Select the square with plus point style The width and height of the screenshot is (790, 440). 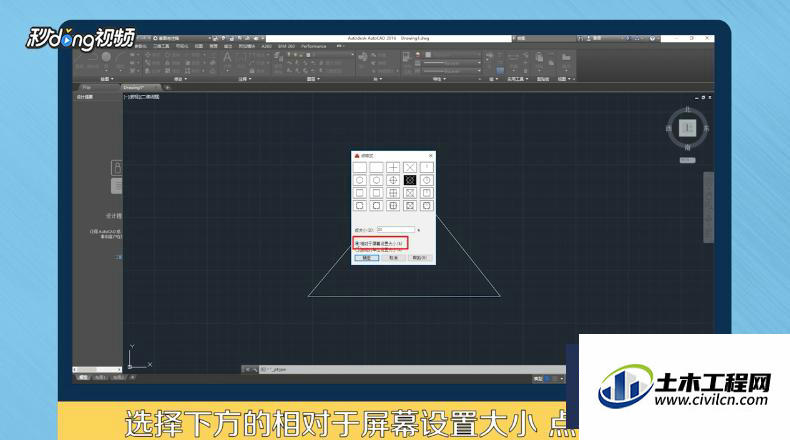tap(393, 193)
